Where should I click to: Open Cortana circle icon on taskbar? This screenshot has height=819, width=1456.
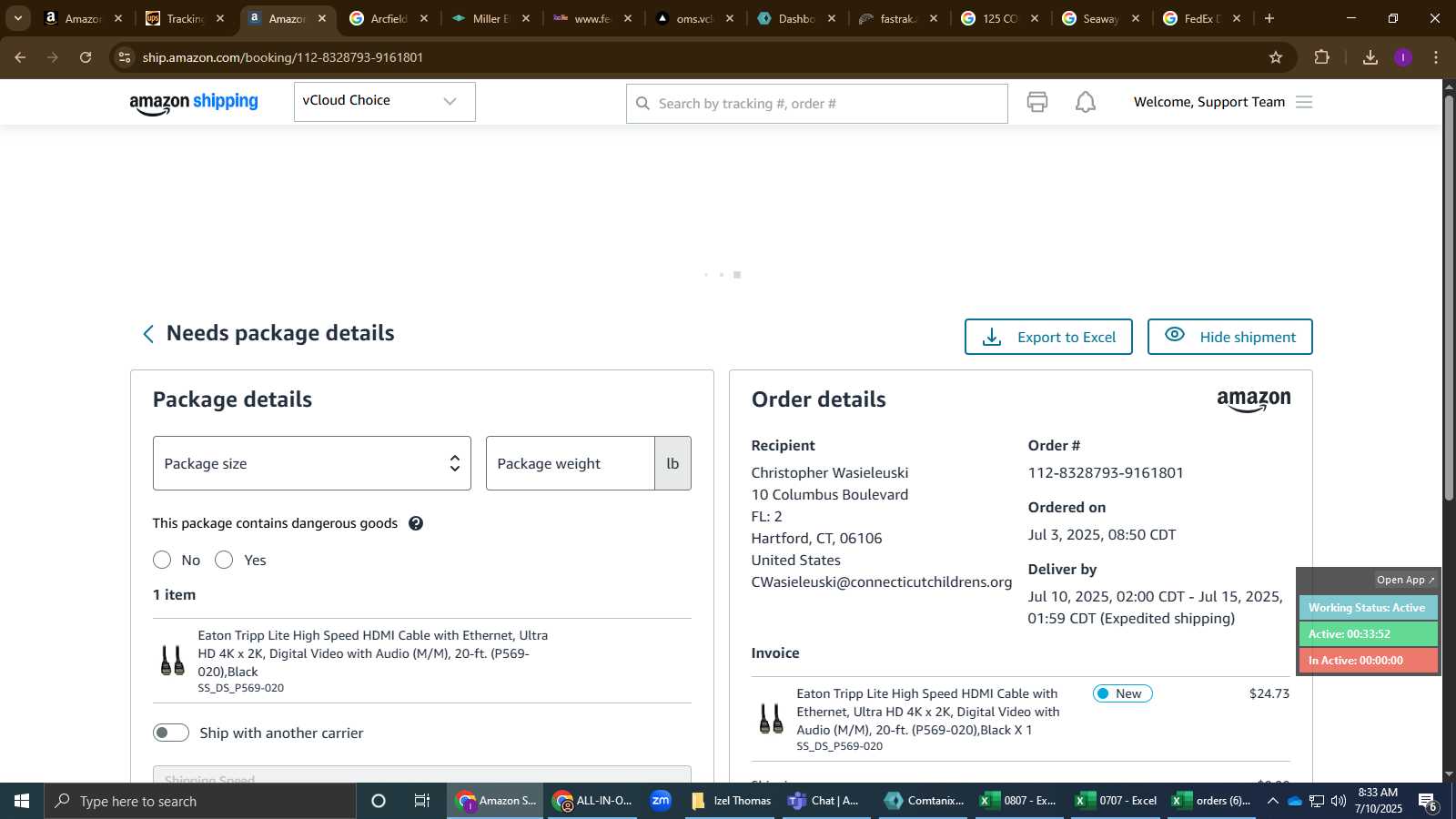(x=379, y=801)
